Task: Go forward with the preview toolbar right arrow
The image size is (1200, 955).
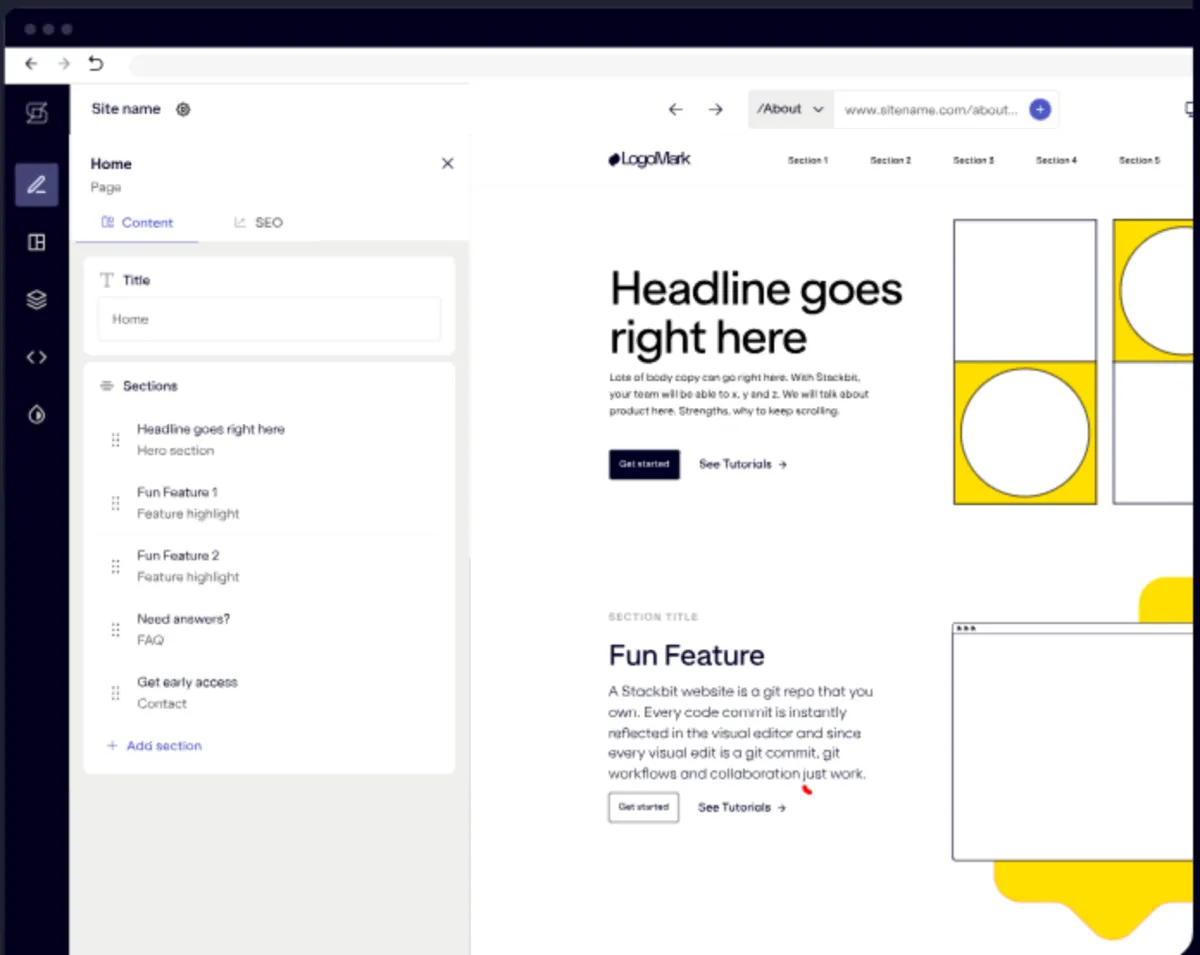Action: [716, 109]
